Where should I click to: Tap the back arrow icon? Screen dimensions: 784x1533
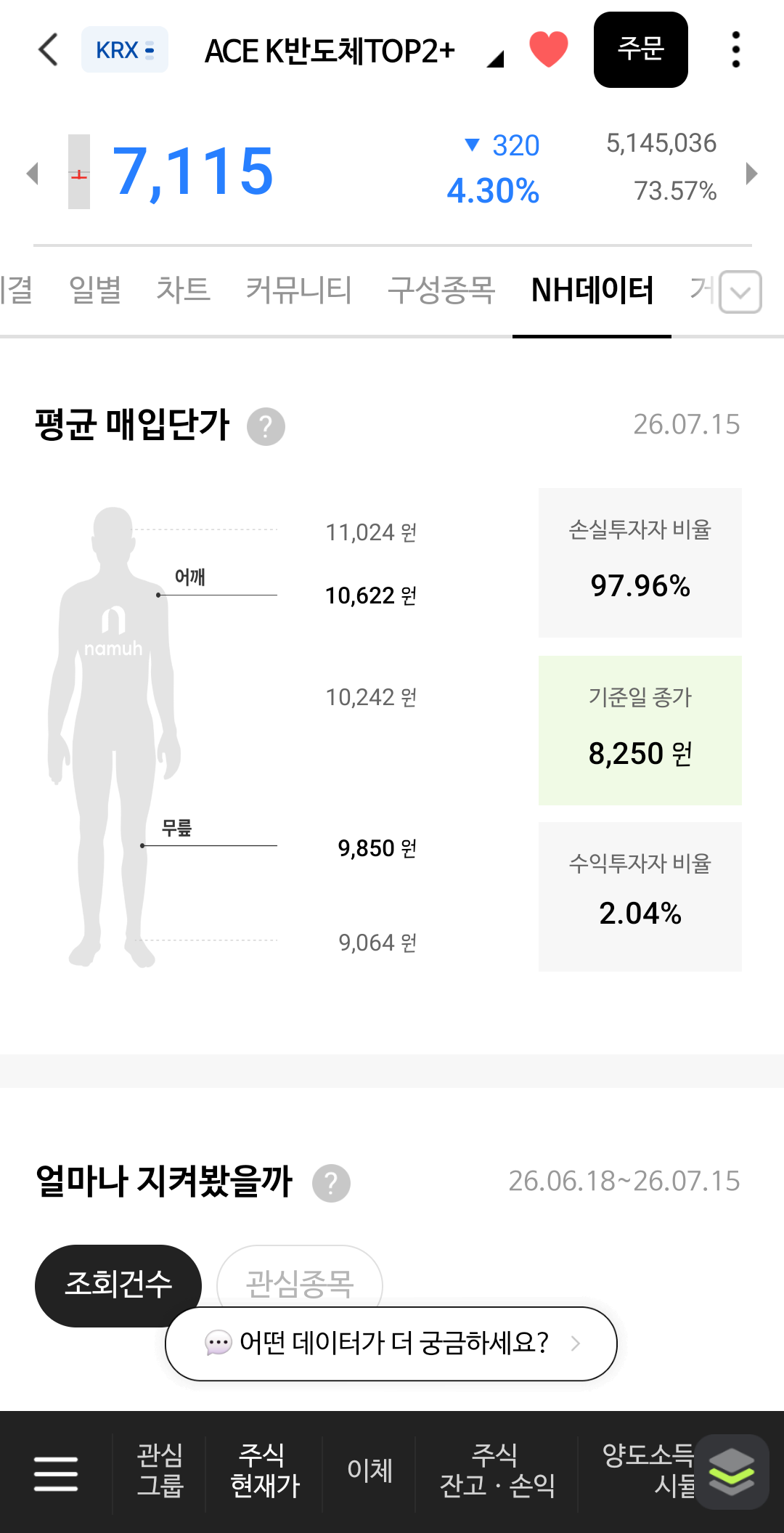48,50
